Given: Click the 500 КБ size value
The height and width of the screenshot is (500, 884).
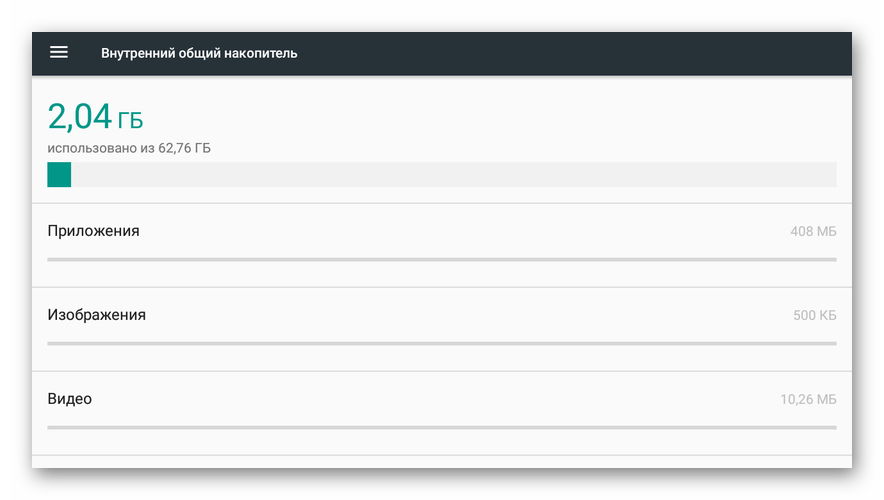Looking at the screenshot, I should (814, 316).
